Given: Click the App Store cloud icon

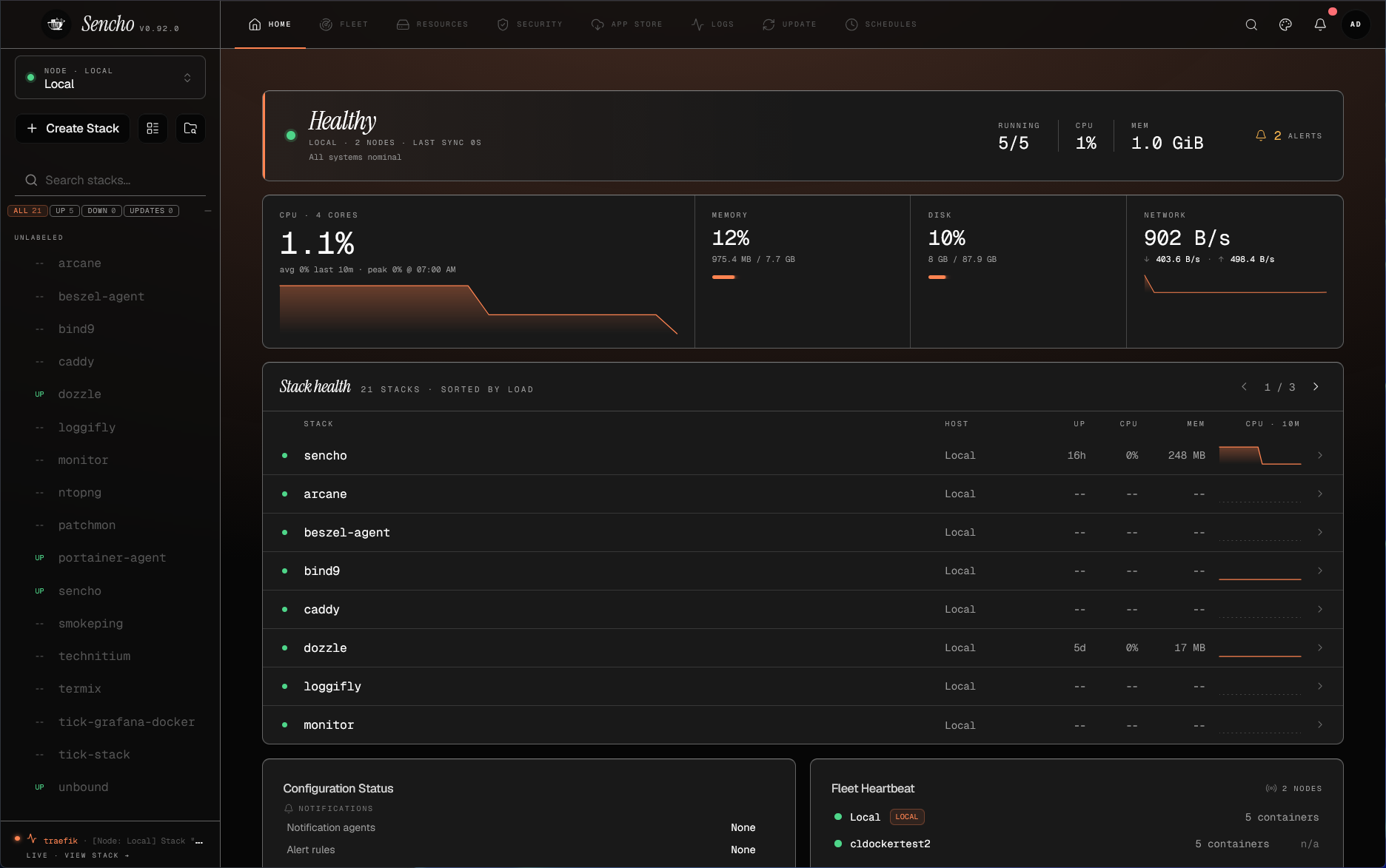Looking at the screenshot, I should 597,24.
